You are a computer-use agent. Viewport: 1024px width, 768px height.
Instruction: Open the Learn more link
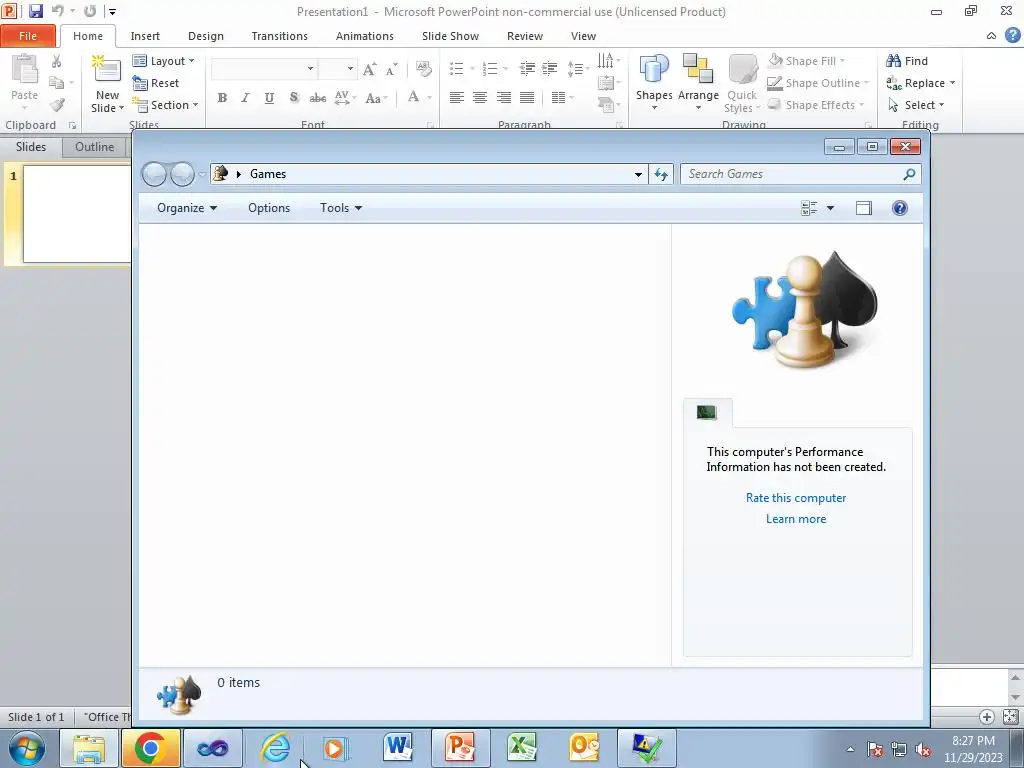click(x=795, y=519)
